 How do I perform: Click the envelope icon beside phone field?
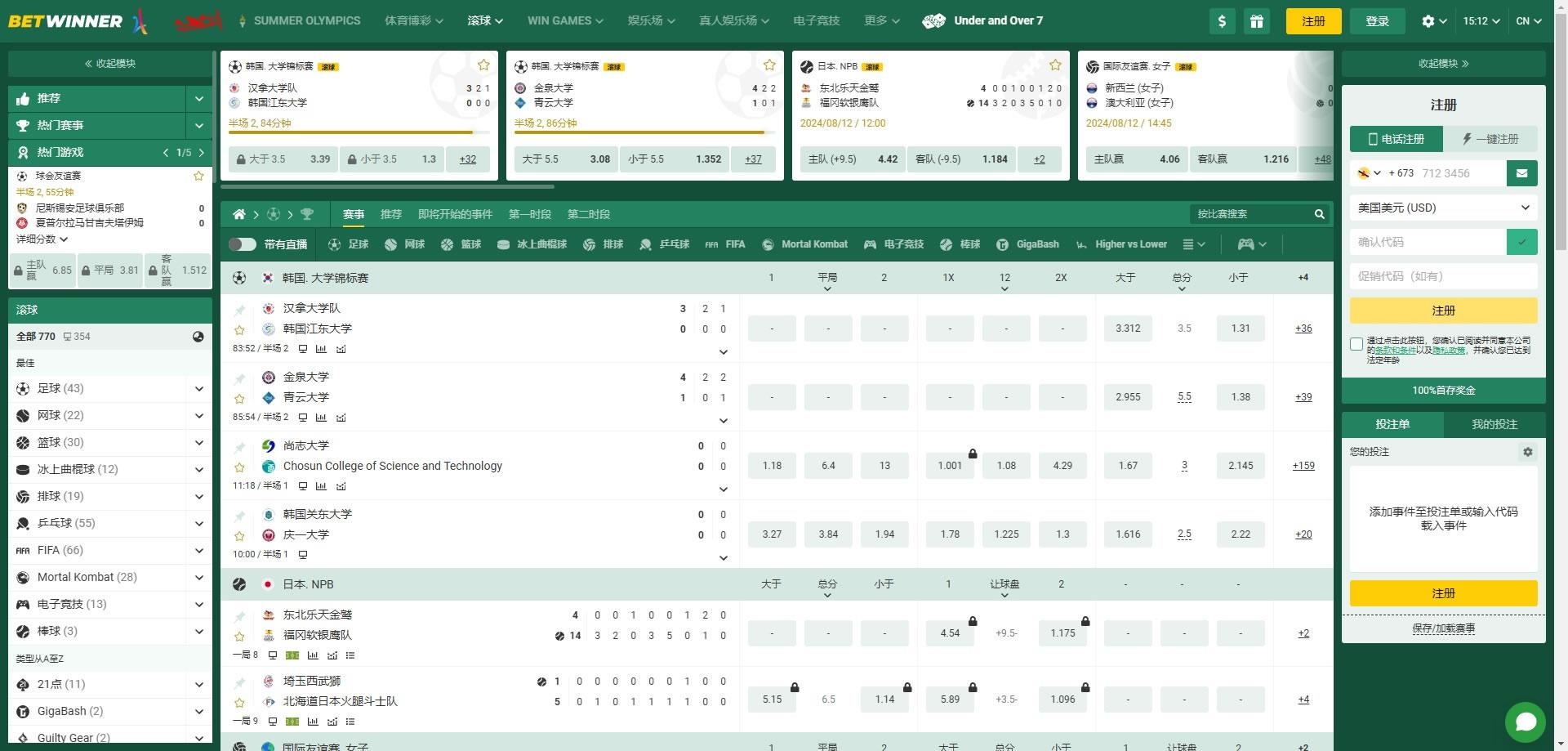[x=1522, y=173]
